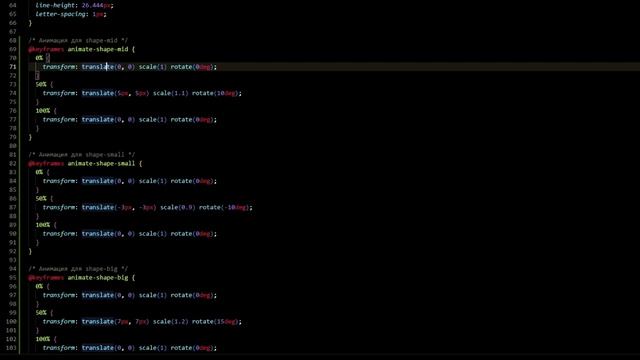Viewport: 640px width, 360px height.
Task: Click scale(1) on line 71
Action: tap(153, 67)
